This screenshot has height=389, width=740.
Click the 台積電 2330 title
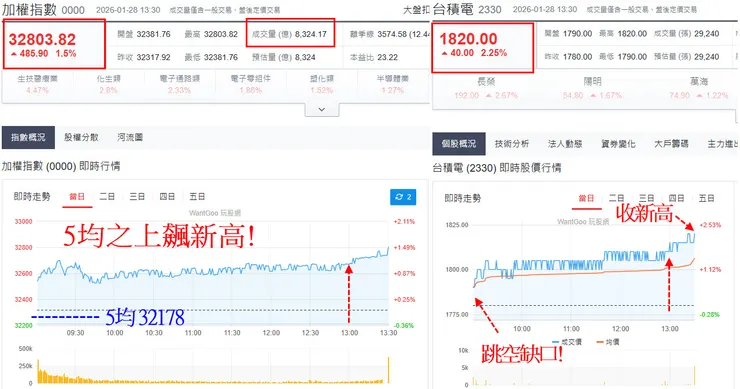467,9
